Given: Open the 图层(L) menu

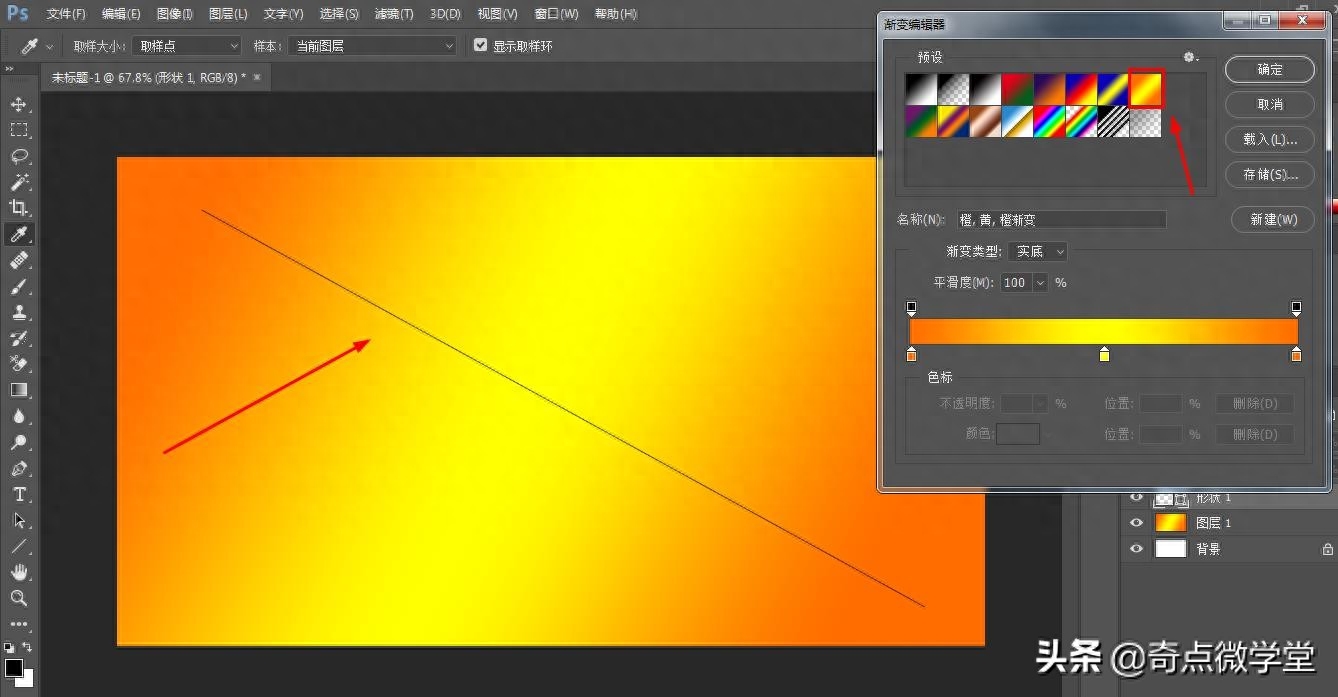Looking at the screenshot, I should (x=228, y=14).
